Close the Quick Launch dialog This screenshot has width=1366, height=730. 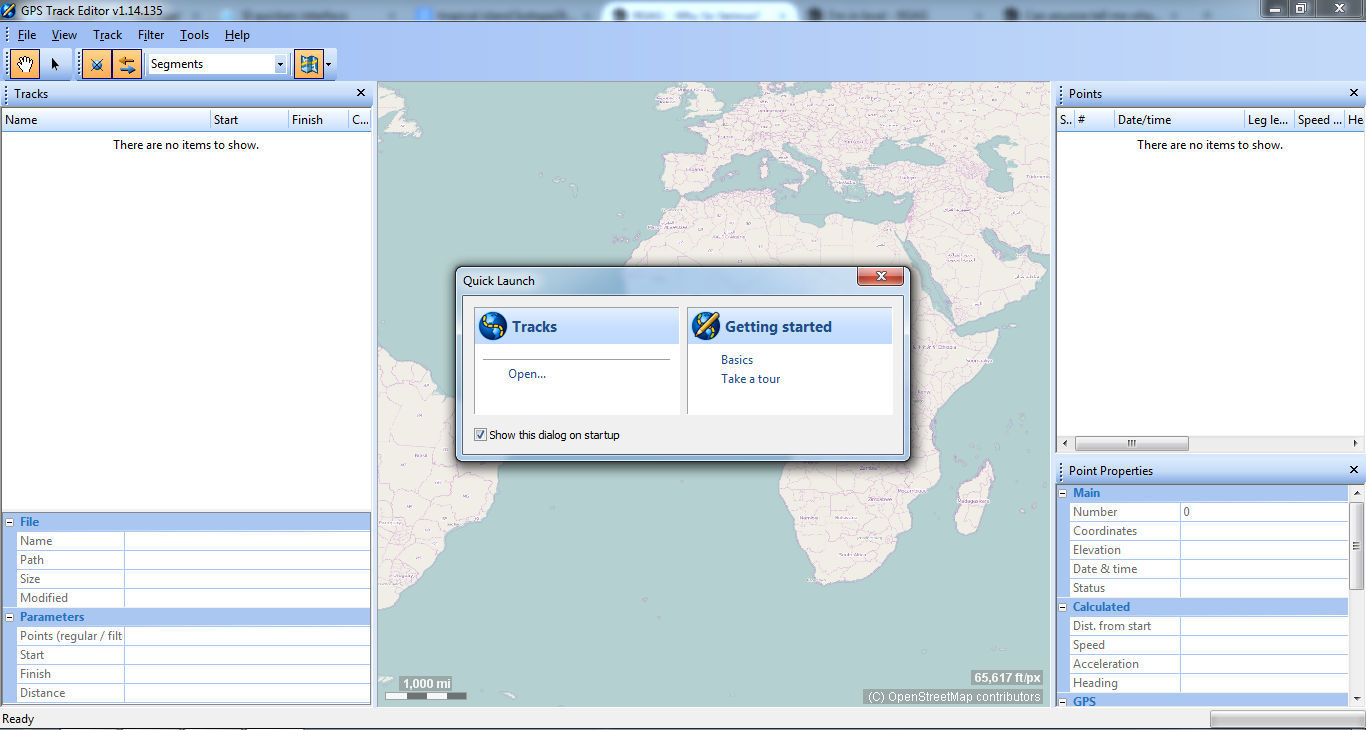881,277
